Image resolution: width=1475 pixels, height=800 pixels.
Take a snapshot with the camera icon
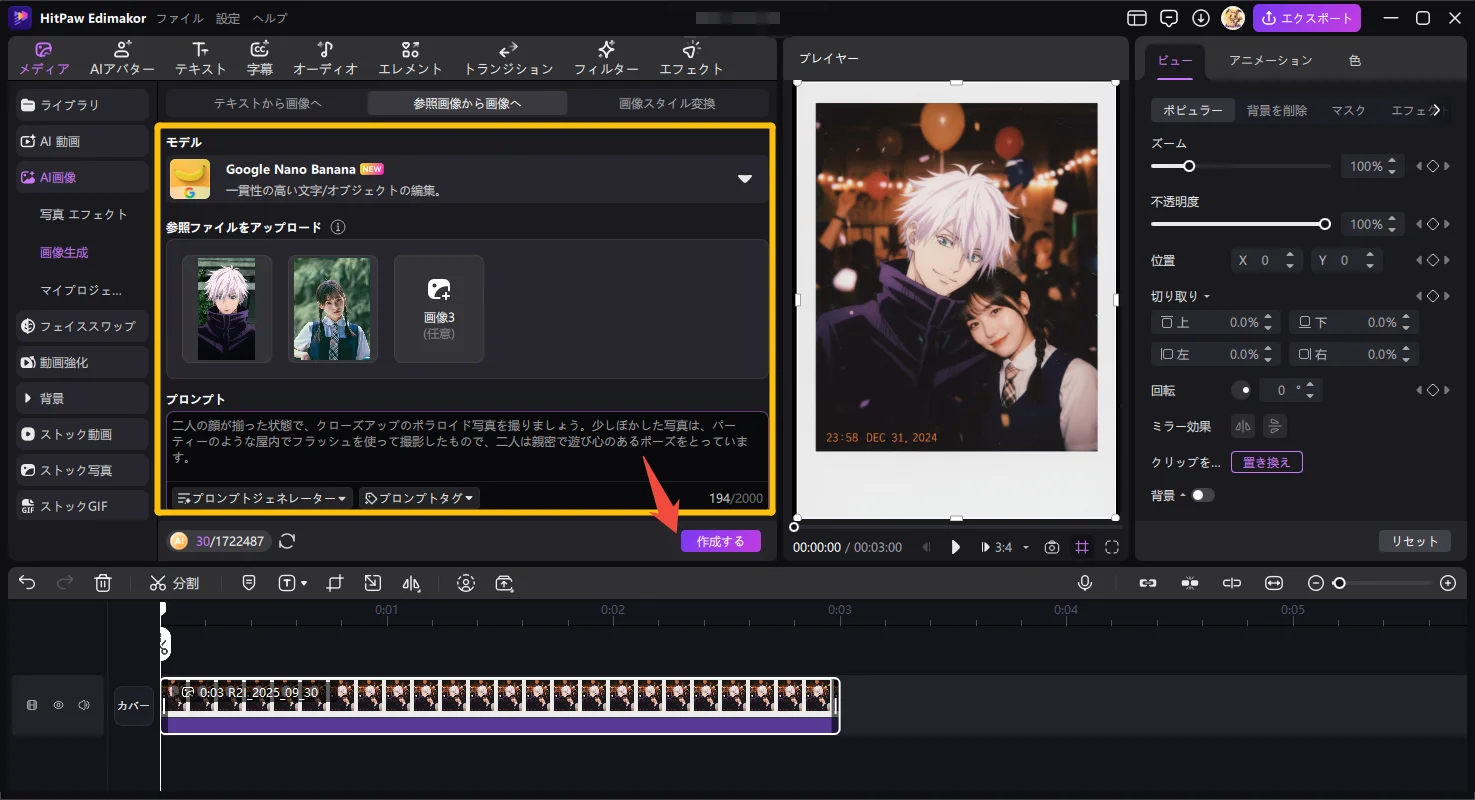point(1052,547)
